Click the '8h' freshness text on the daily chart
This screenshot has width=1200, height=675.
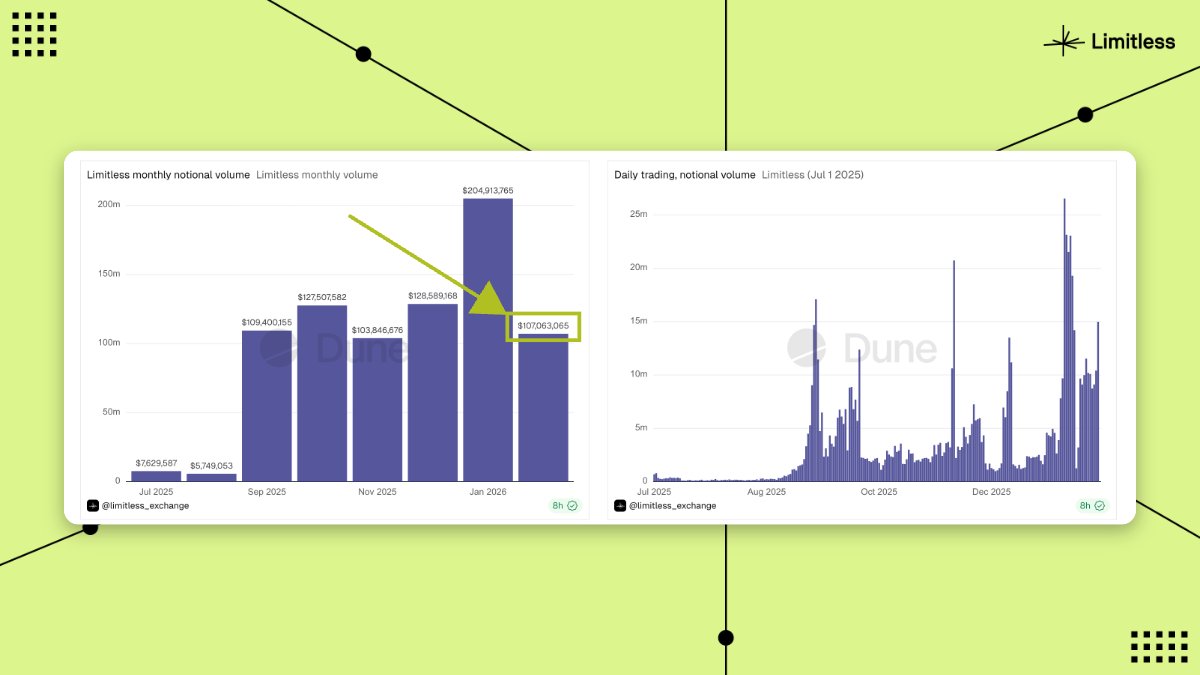[x=1085, y=506]
